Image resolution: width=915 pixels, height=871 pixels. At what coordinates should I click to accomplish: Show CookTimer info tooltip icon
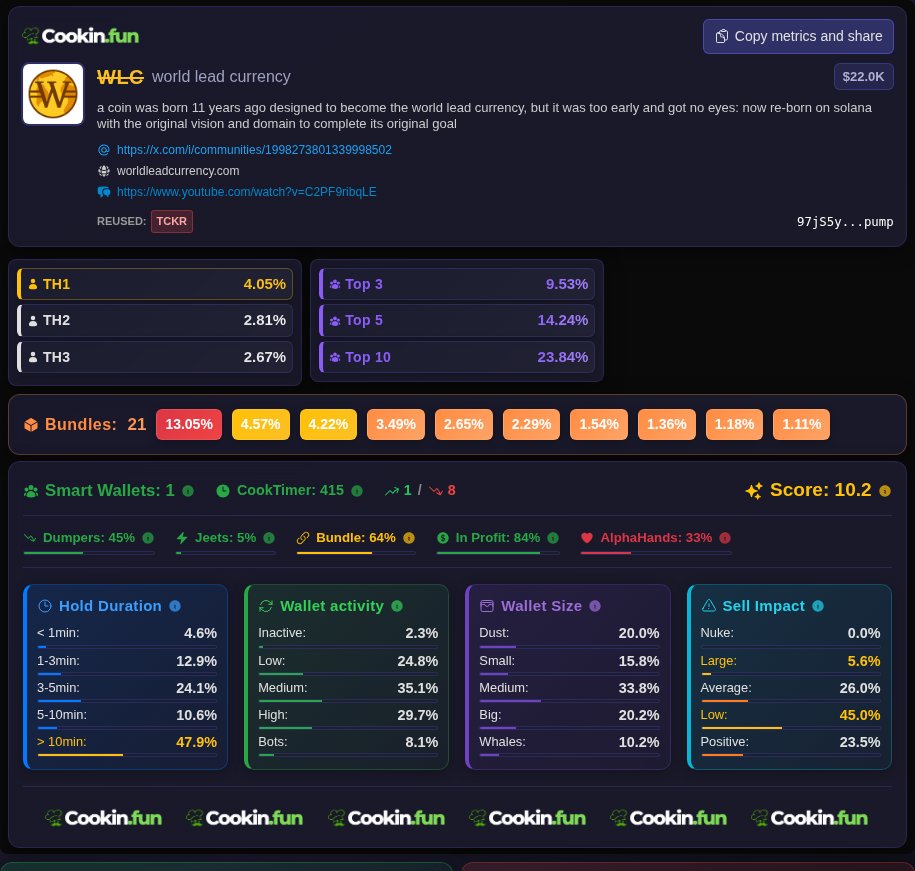point(357,491)
